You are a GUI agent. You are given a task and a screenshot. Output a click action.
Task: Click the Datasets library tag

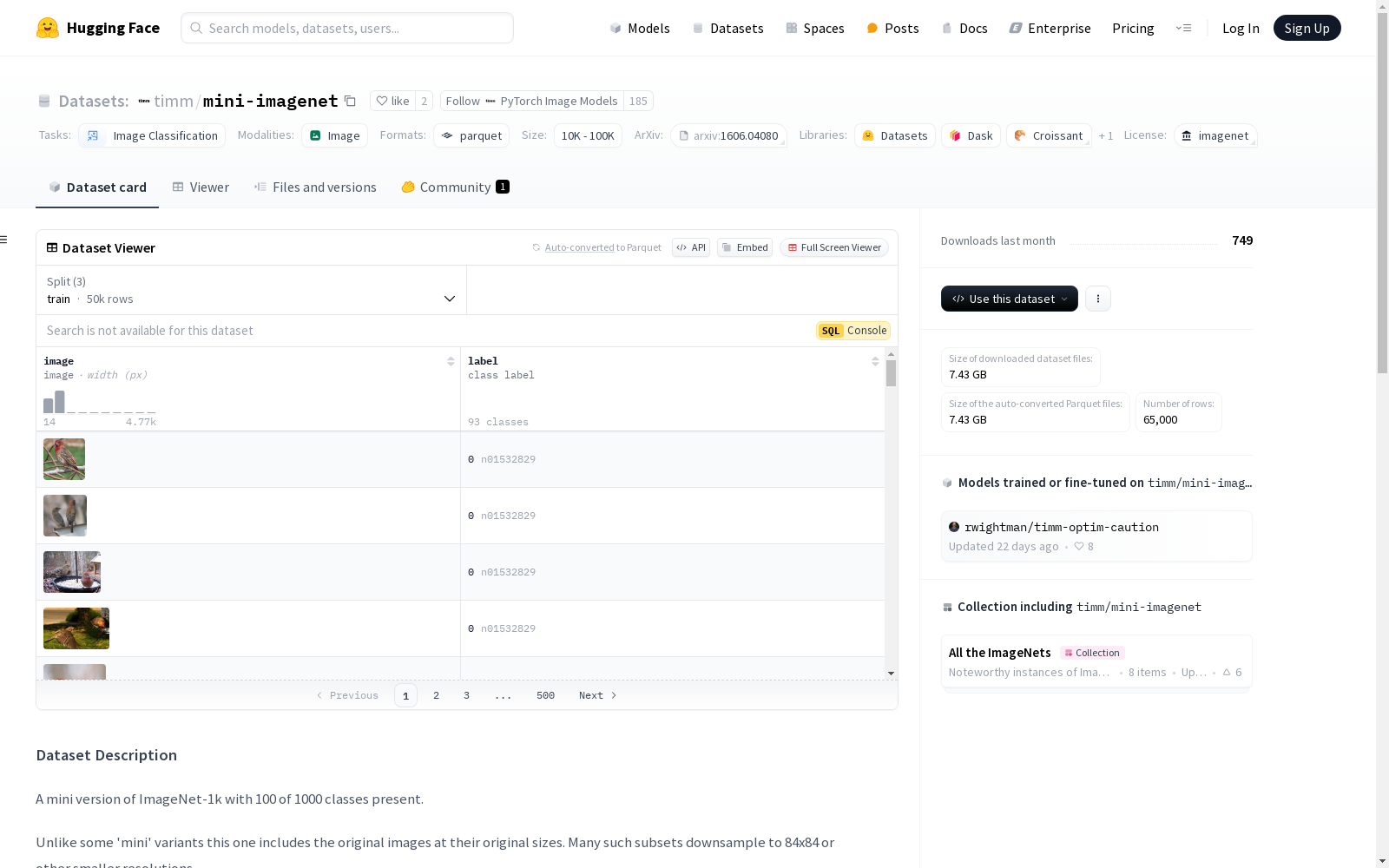[894, 135]
